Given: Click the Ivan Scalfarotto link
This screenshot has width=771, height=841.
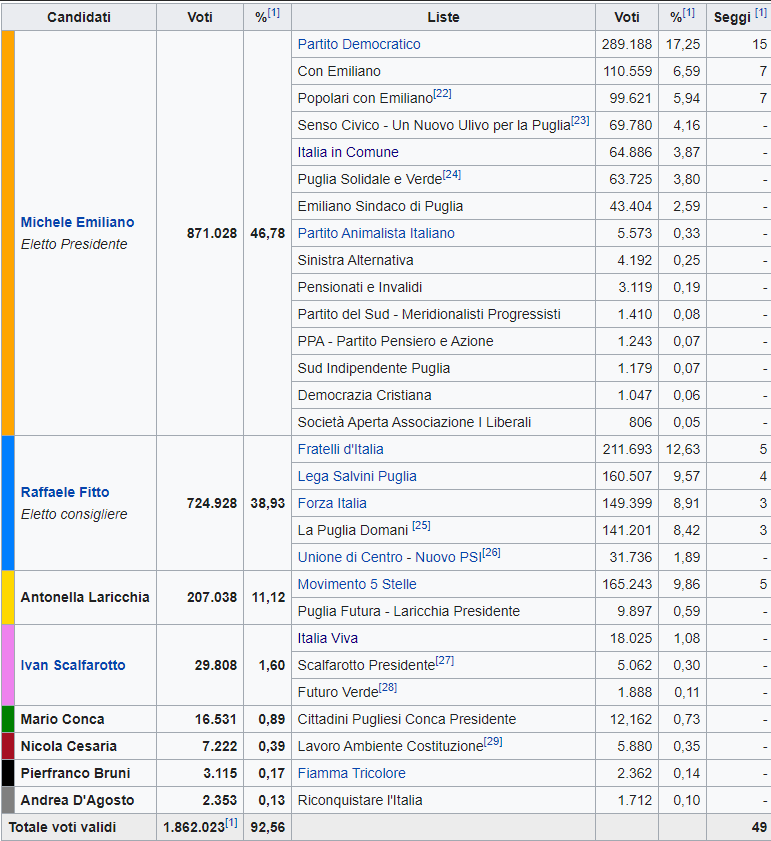Looking at the screenshot, I should click(x=73, y=665).
